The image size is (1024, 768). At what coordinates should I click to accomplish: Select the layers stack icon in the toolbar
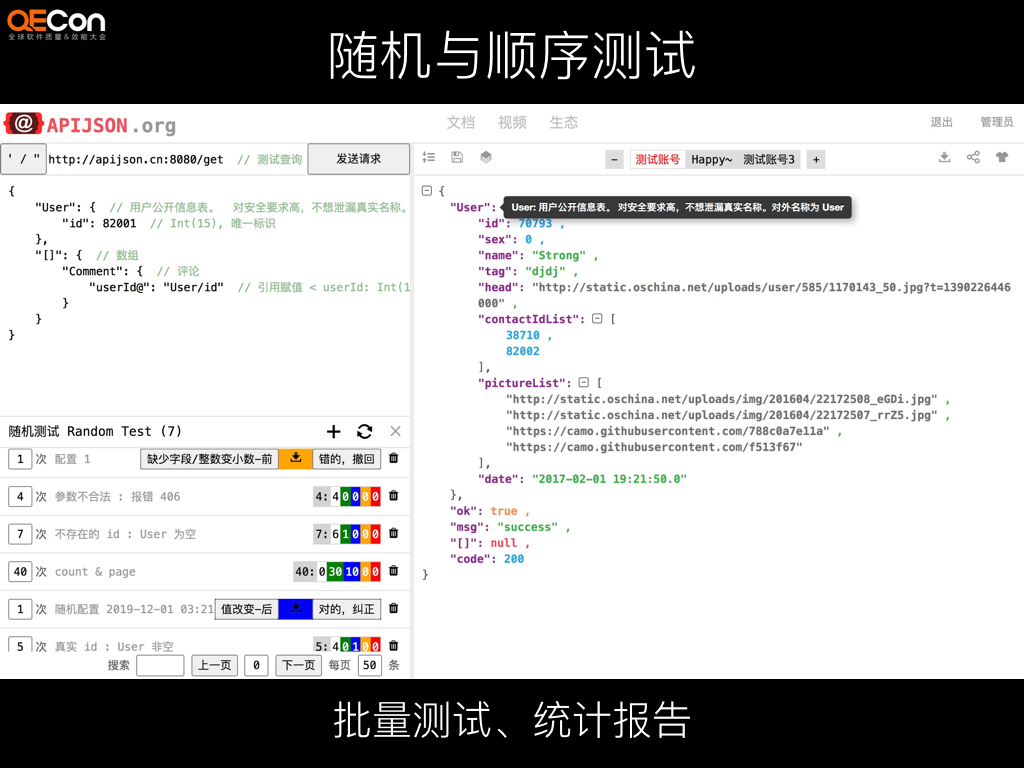pyautogui.click(x=486, y=157)
